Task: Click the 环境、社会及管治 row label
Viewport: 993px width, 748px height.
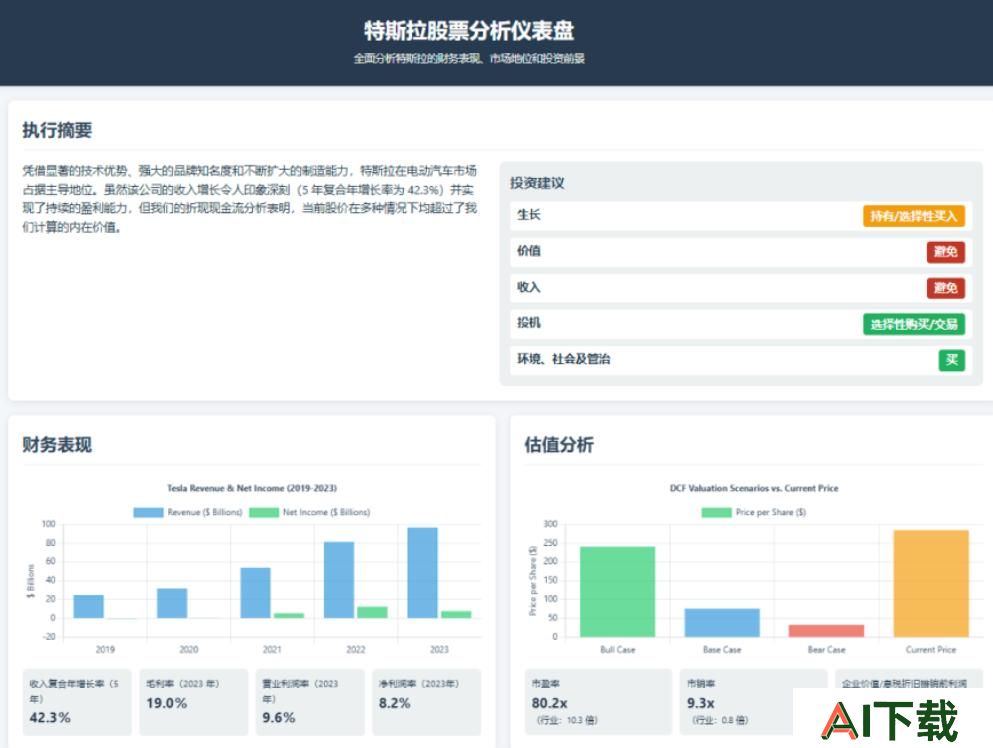Action: (x=564, y=359)
